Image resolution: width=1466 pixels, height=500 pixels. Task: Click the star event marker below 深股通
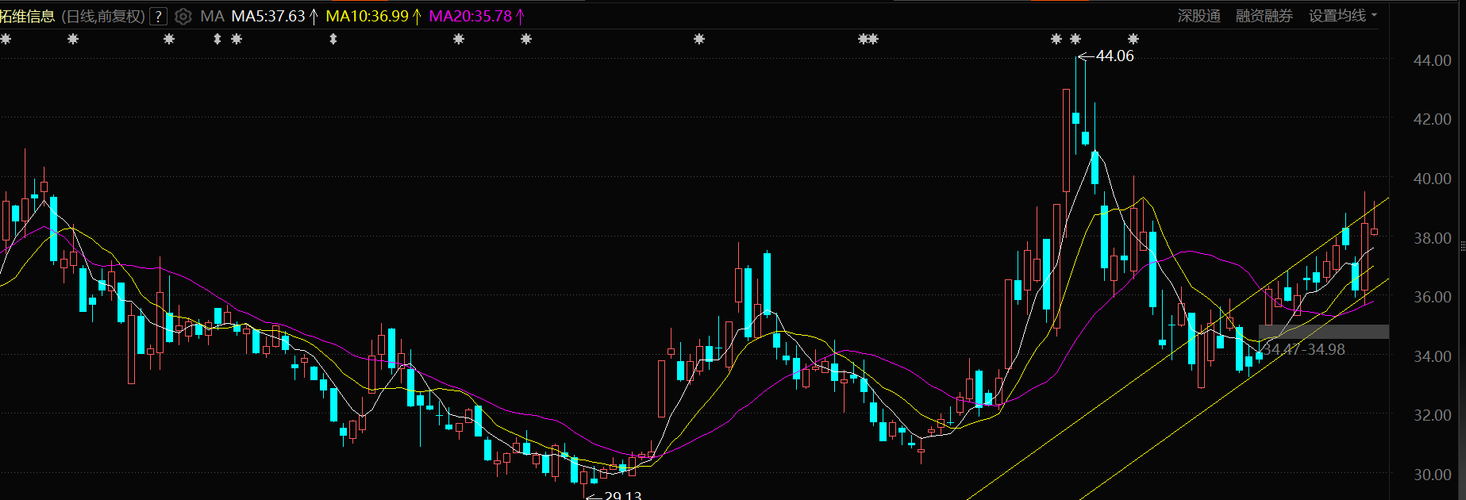point(1133,39)
